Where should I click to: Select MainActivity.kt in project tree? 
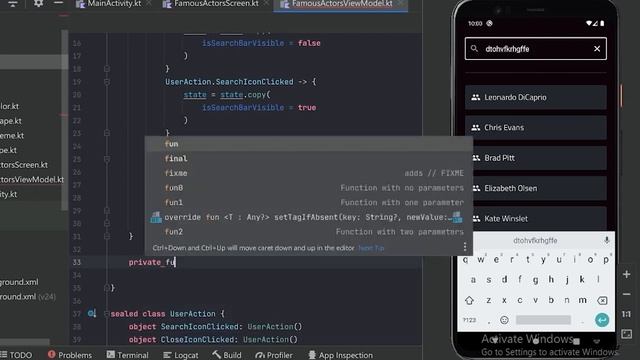point(9,194)
